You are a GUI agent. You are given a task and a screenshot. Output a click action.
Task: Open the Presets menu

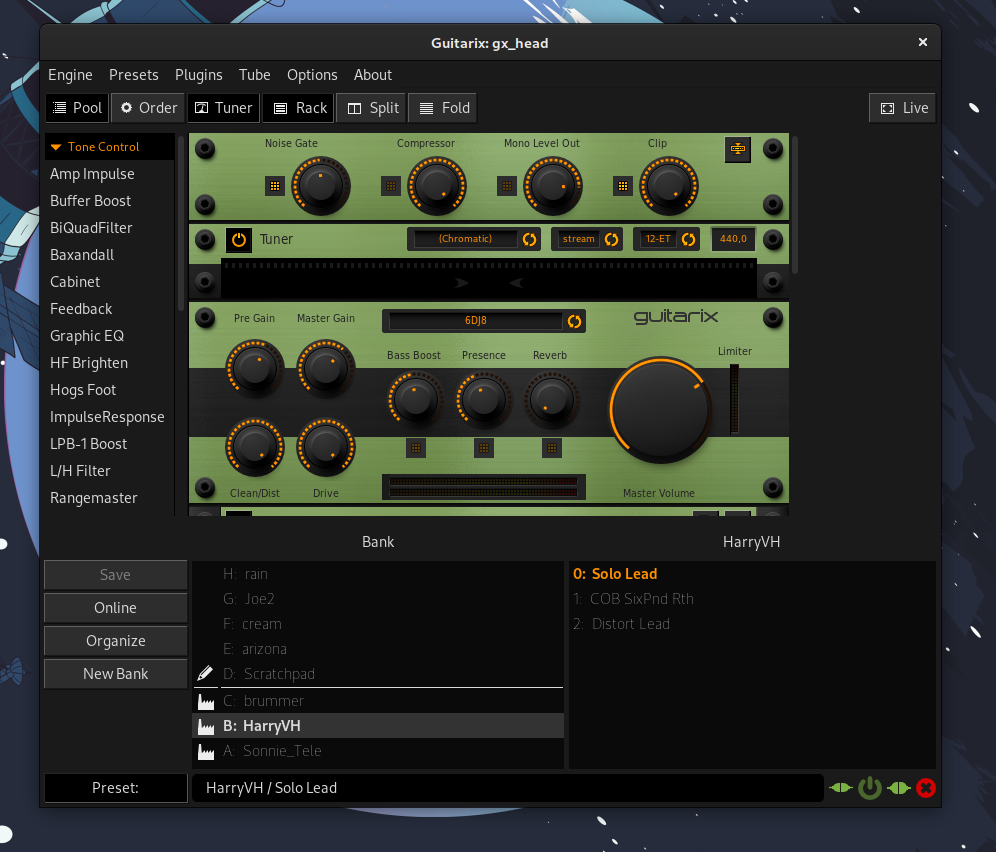click(133, 74)
